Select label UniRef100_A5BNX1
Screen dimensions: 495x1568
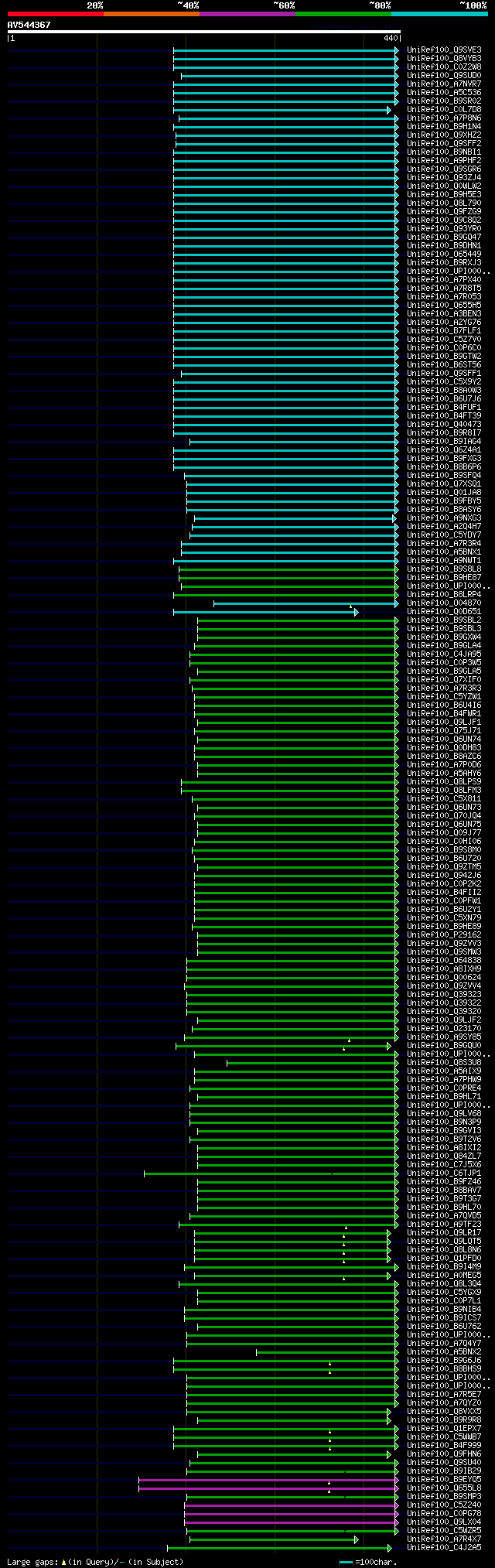coord(444,552)
